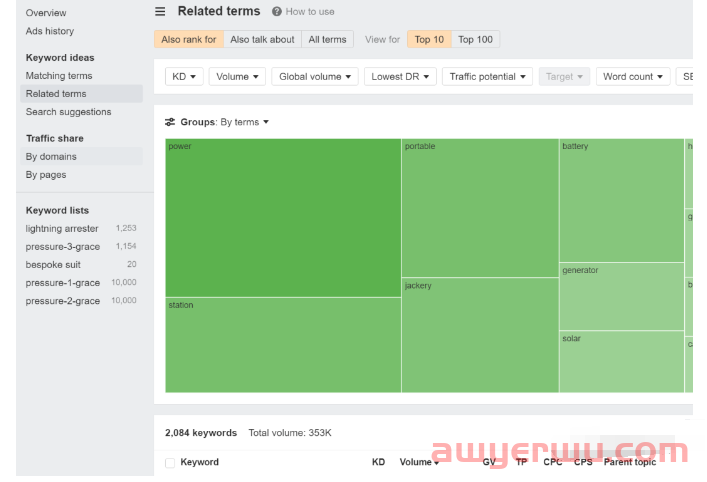Screen dimensions: 707x482
Task: Open the Target filter dropdown
Action: point(564,77)
